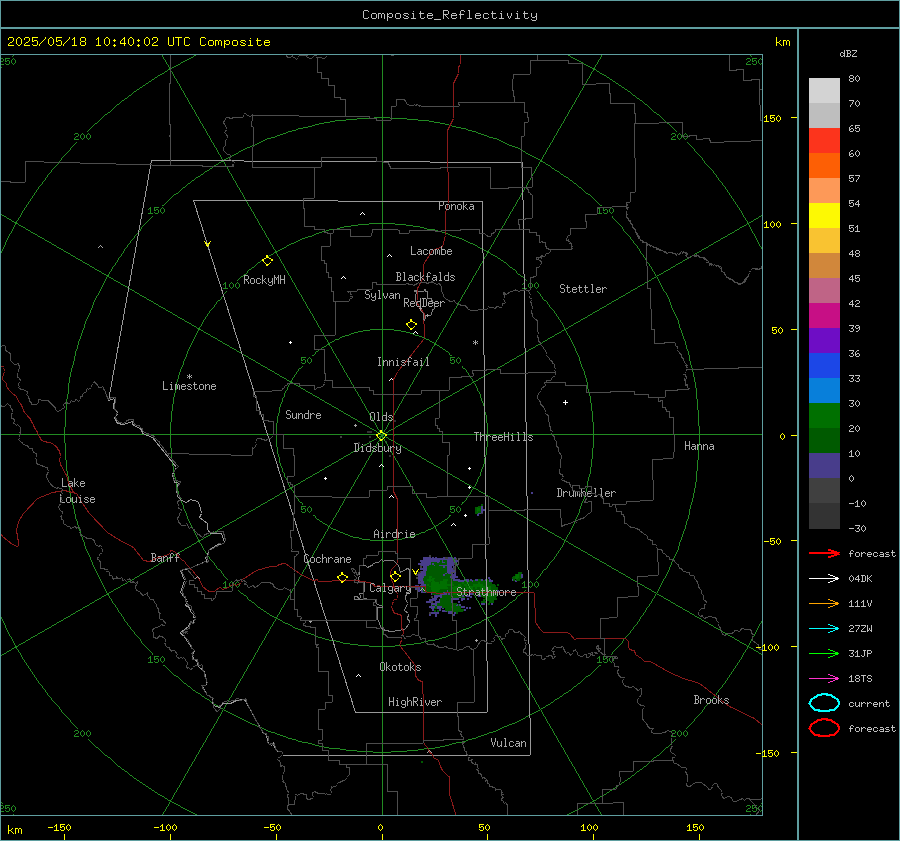900x841 pixels.
Task: Click the small echo blob northeast of Strathmore
Action: 518,576
